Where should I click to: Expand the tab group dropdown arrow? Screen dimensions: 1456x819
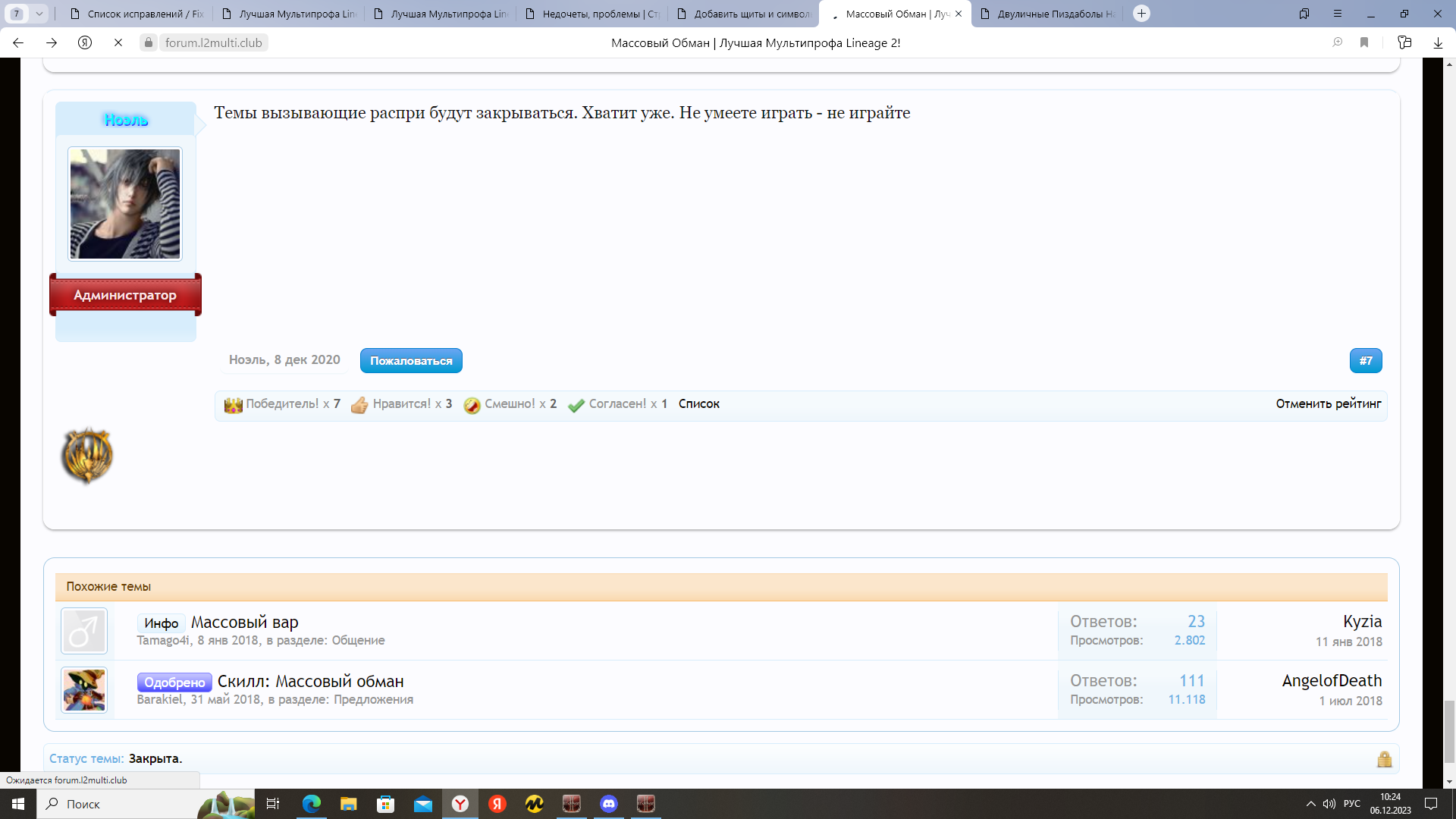point(39,14)
